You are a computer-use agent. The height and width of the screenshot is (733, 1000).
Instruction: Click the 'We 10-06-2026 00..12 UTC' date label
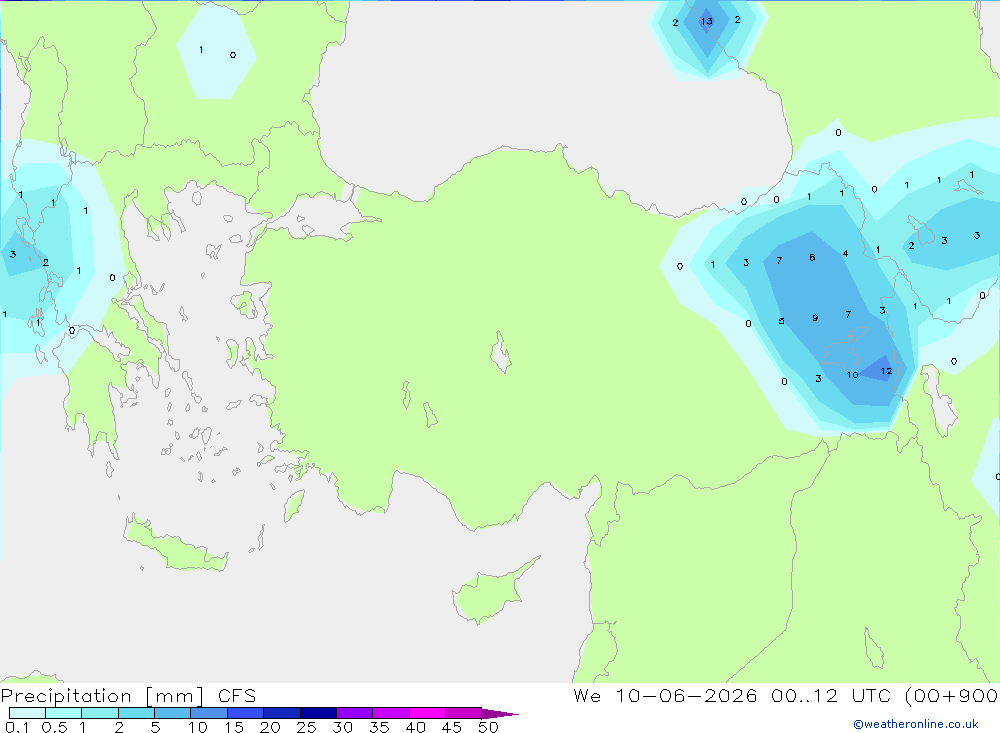tap(736, 695)
